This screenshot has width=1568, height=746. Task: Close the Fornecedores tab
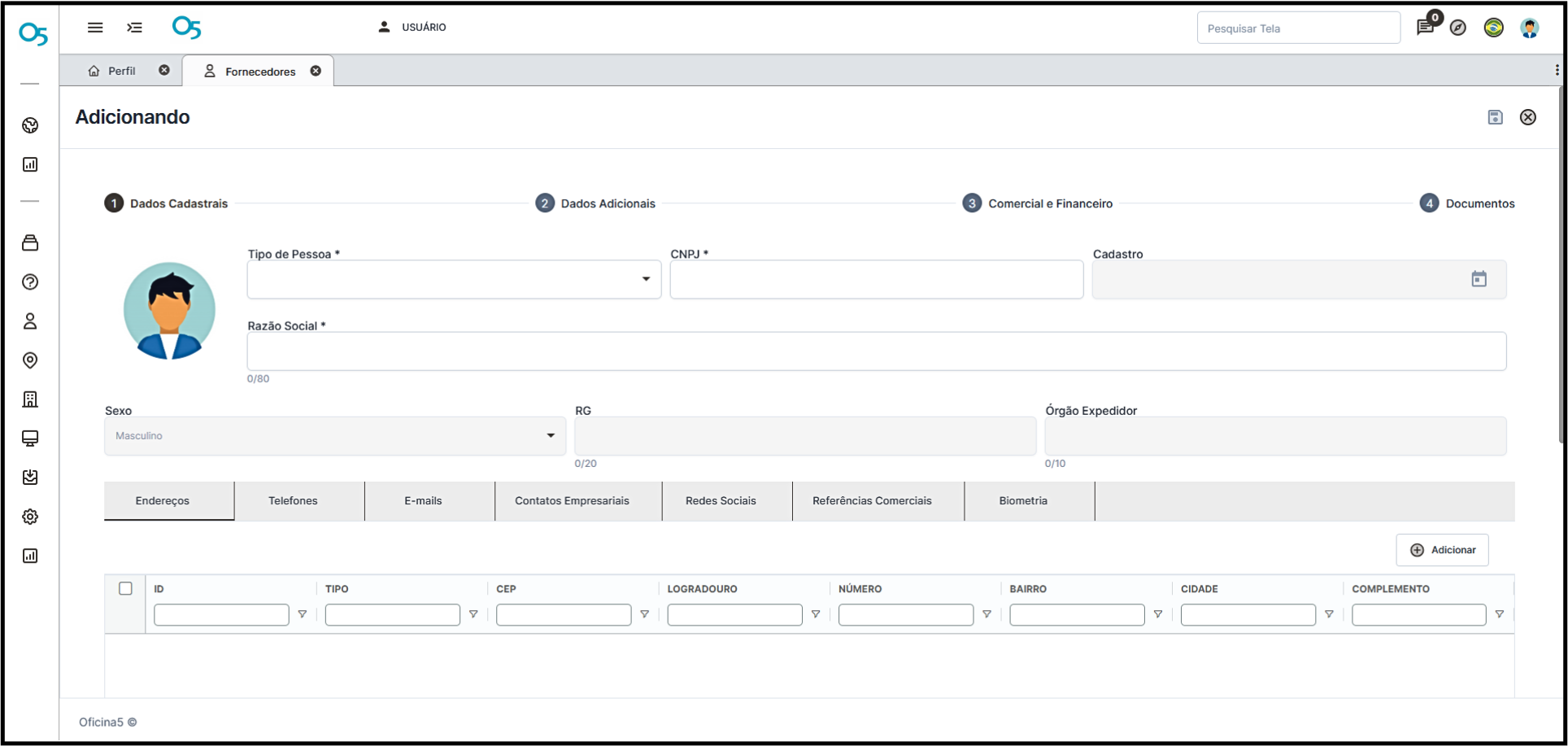[x=316, y=71]
